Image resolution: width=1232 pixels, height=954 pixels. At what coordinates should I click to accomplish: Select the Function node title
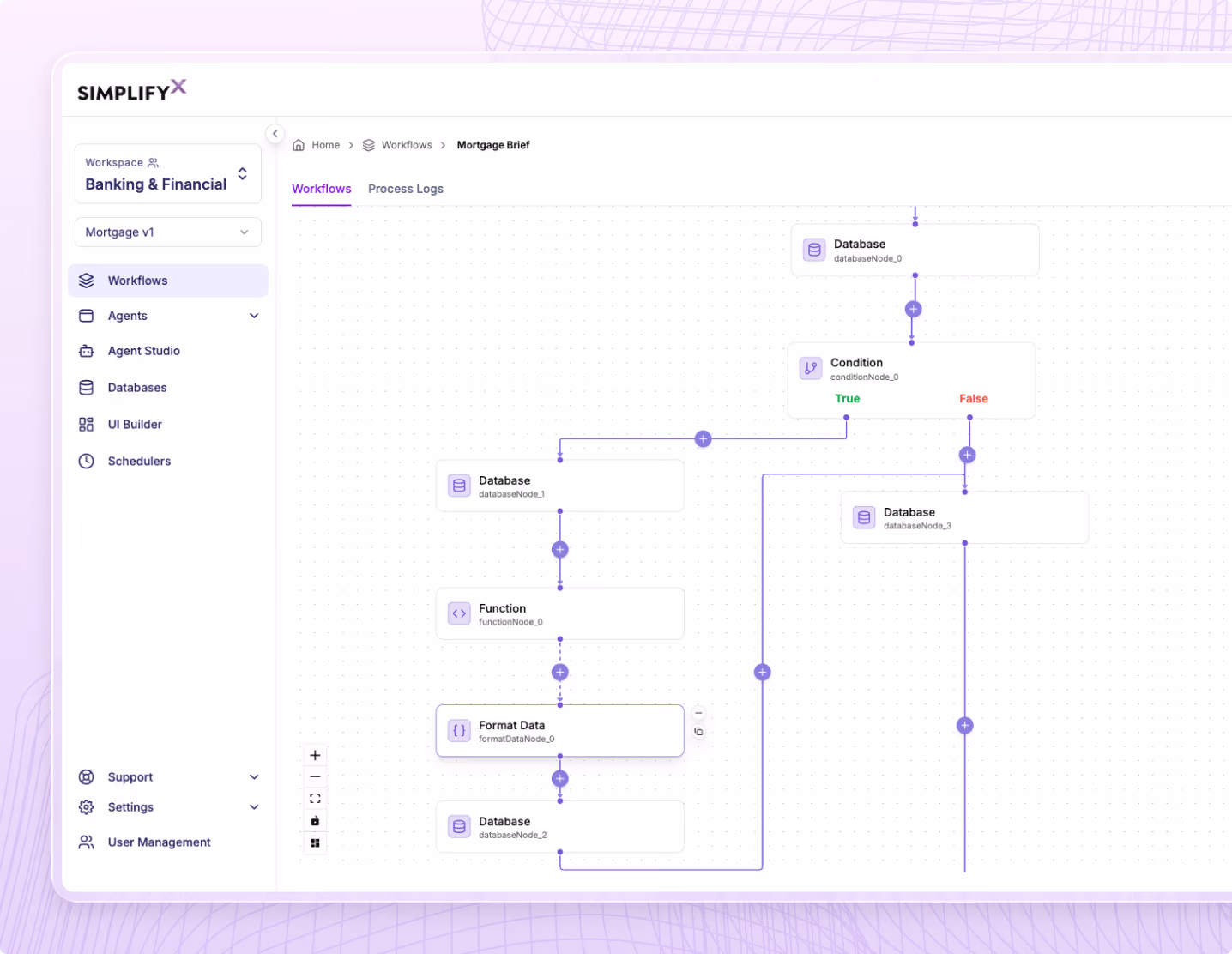[x=503, y=608]
